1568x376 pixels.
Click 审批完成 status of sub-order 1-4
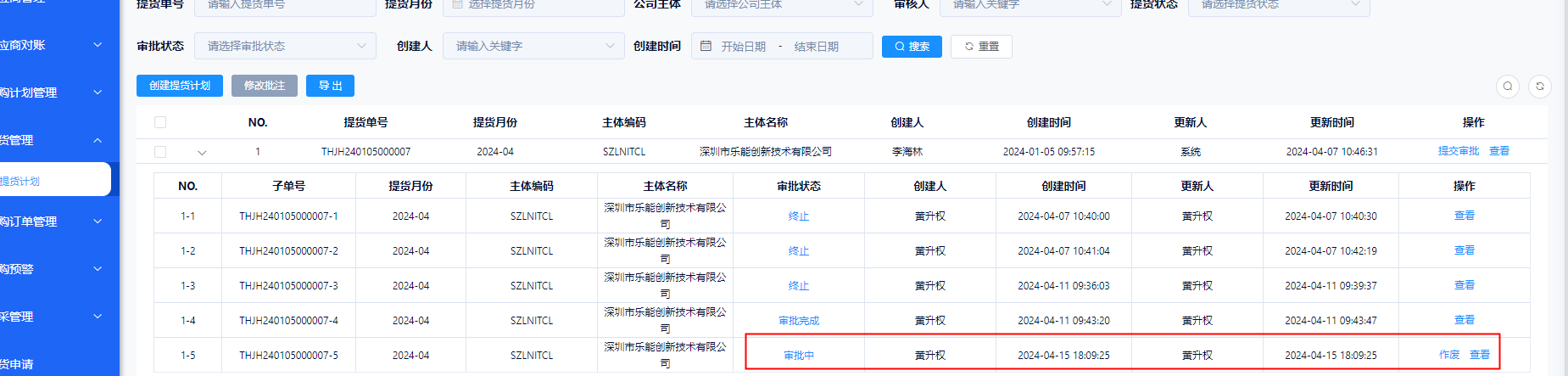click(x=799, y=321)
